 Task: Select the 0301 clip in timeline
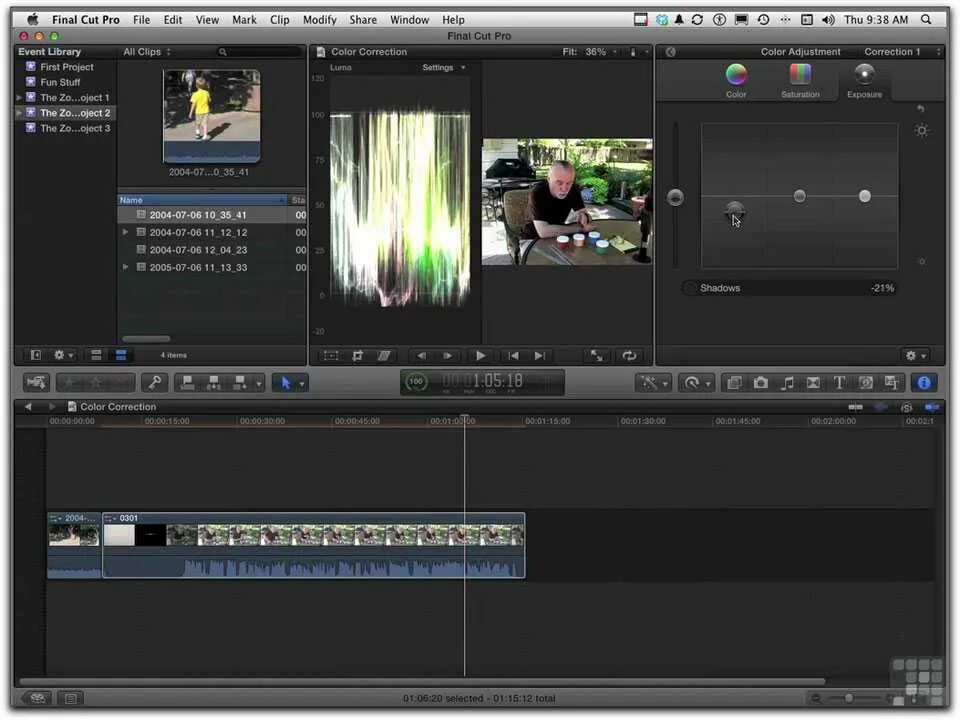[313, 546]
